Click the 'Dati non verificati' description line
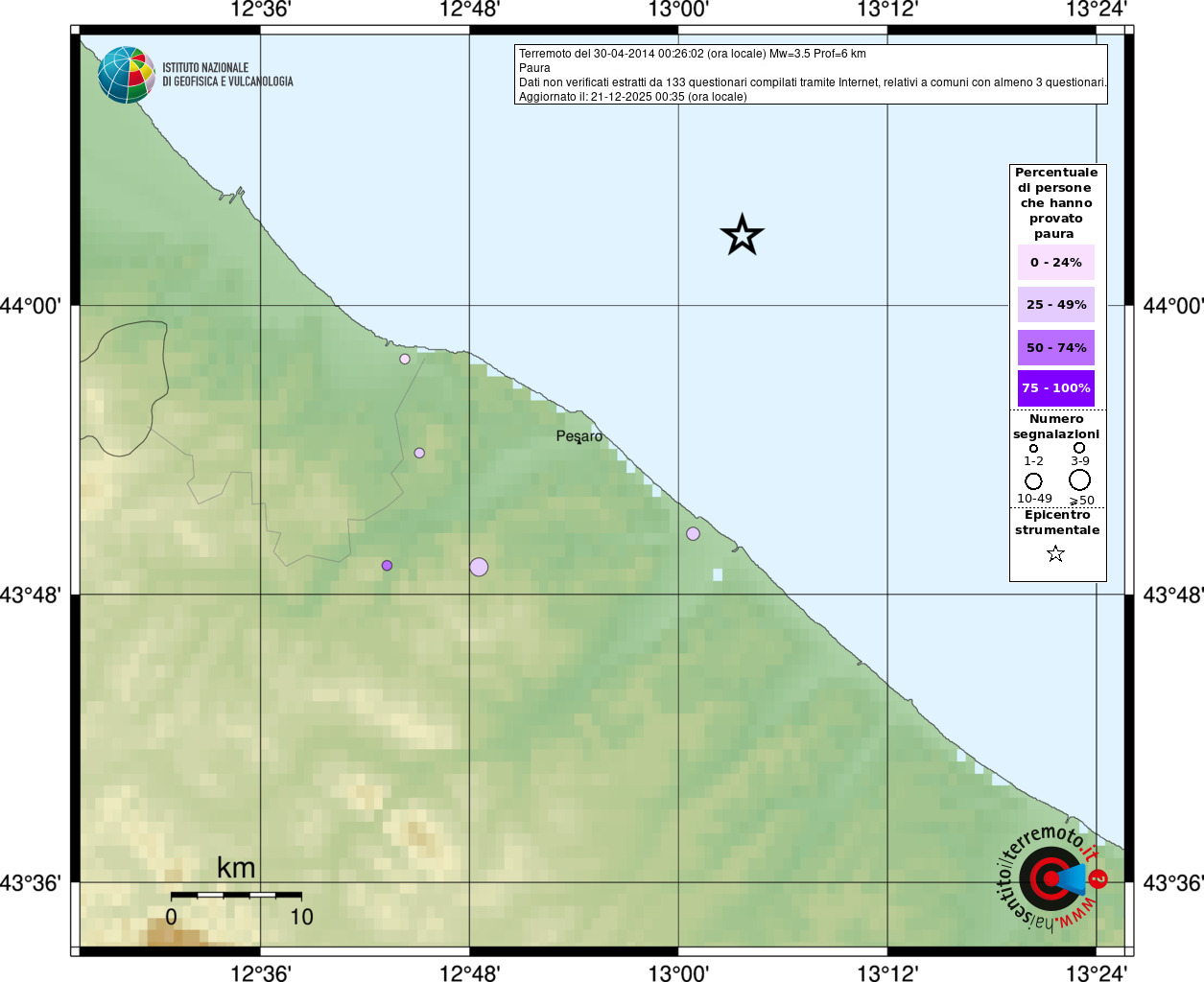Screen dimensions: 1204x982 813,82
